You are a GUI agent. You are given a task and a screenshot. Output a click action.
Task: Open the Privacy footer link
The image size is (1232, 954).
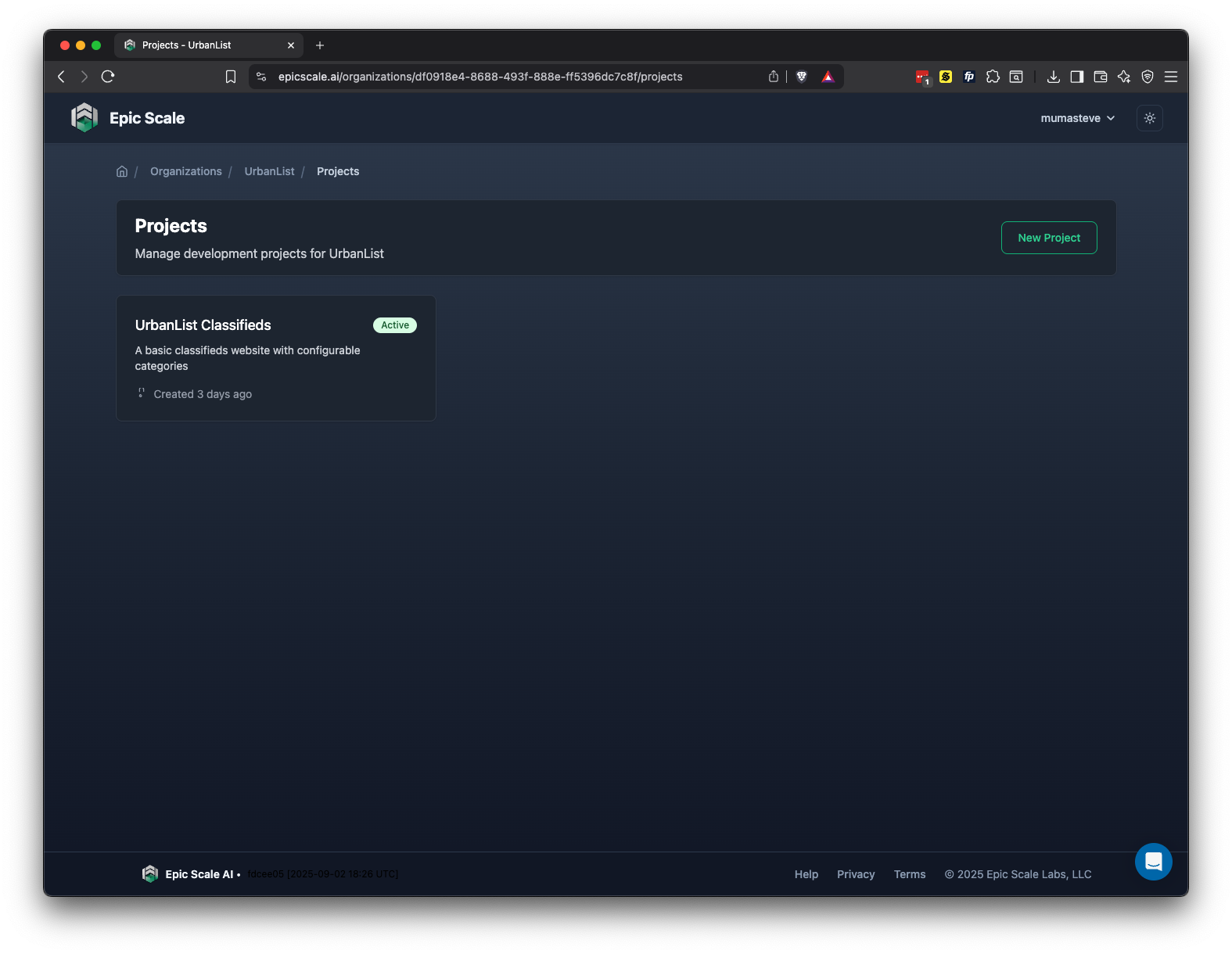pos(856,874)
